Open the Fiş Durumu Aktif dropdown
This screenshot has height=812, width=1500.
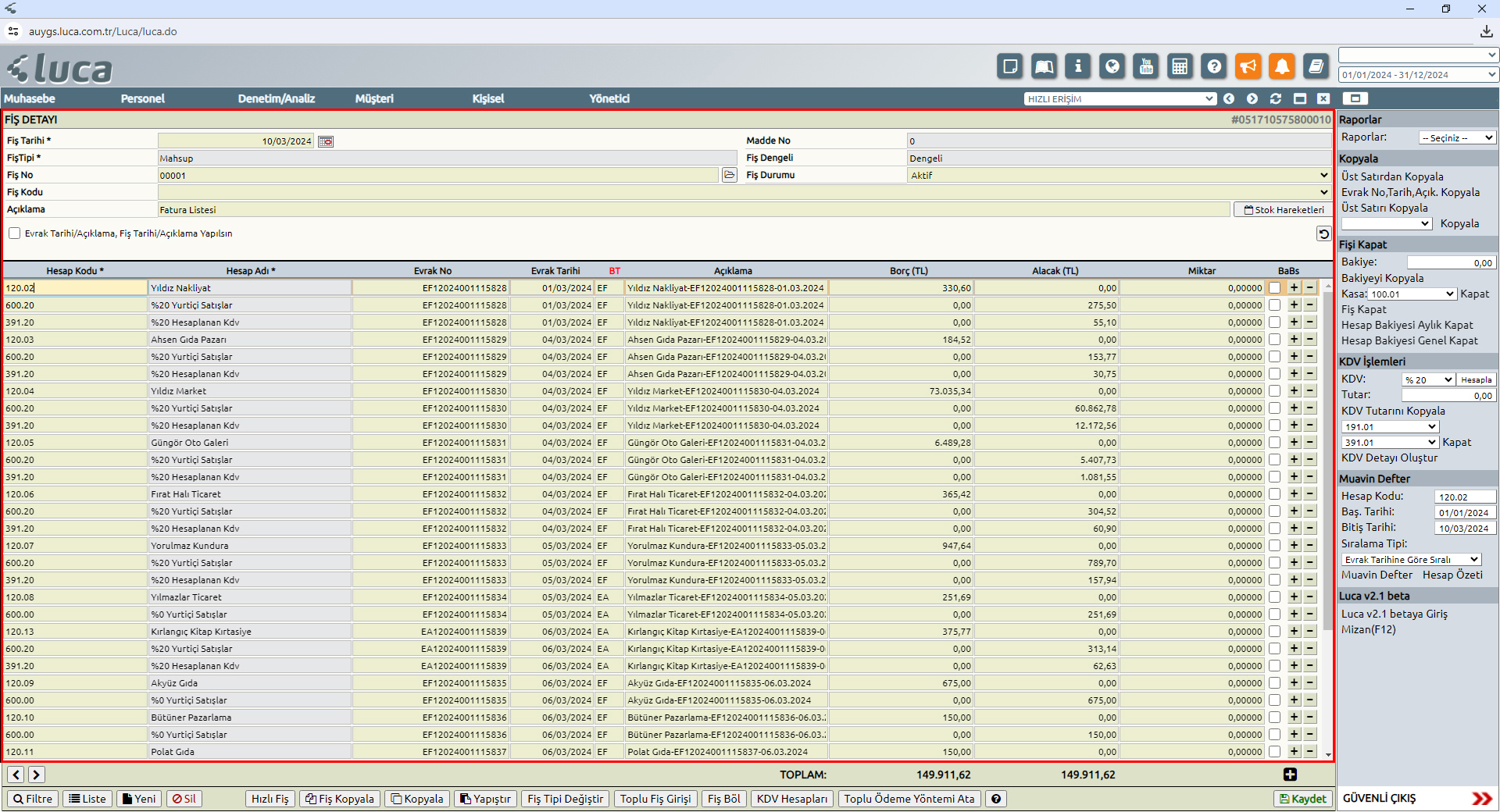1119,175
